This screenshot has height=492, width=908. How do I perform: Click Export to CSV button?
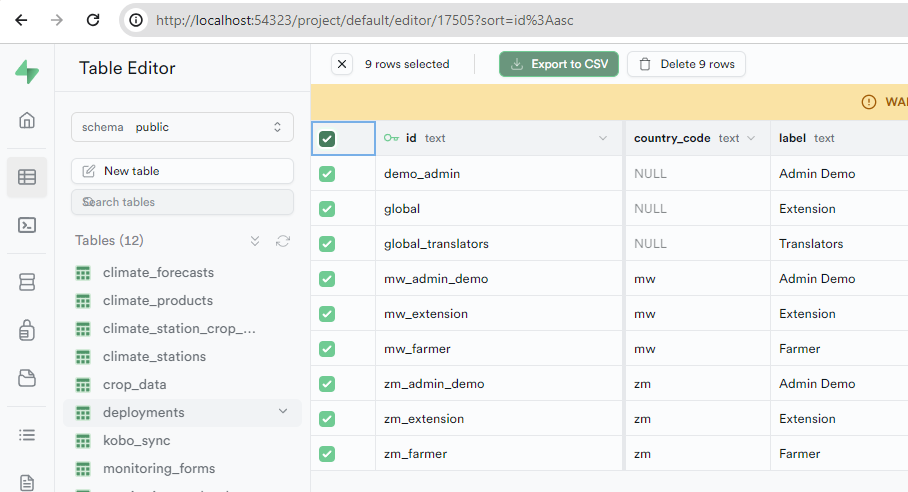click(x=559, y=64)
